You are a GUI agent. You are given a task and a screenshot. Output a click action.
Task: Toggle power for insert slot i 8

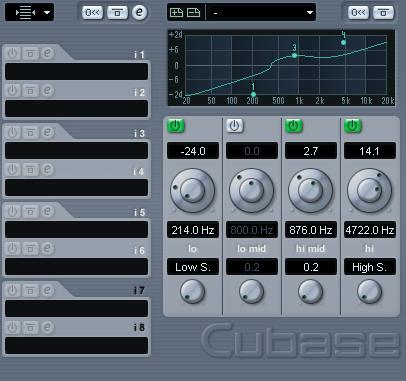coord(12,328)
